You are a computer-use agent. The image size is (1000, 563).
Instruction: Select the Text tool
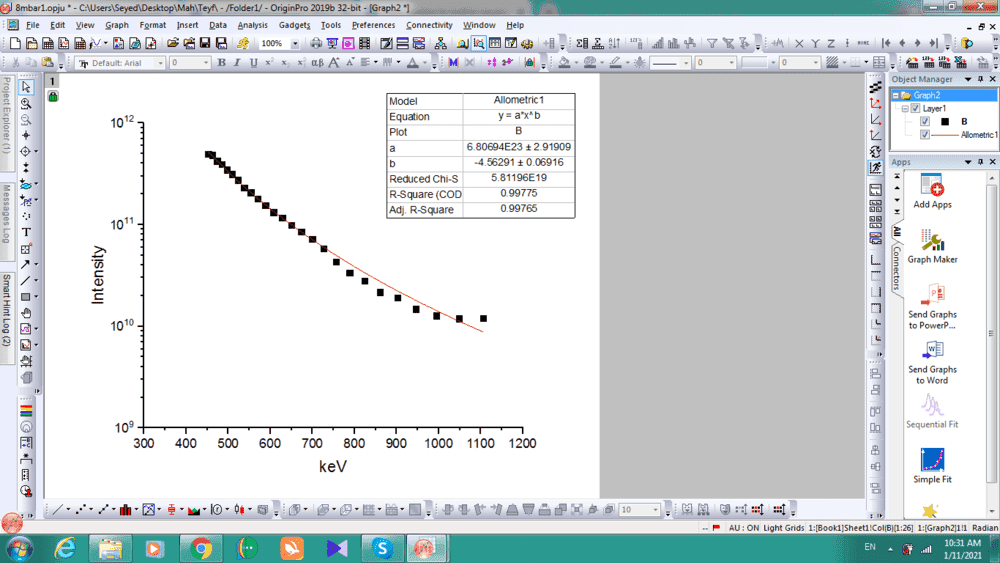pyautogui.click(x=26, y=232)
